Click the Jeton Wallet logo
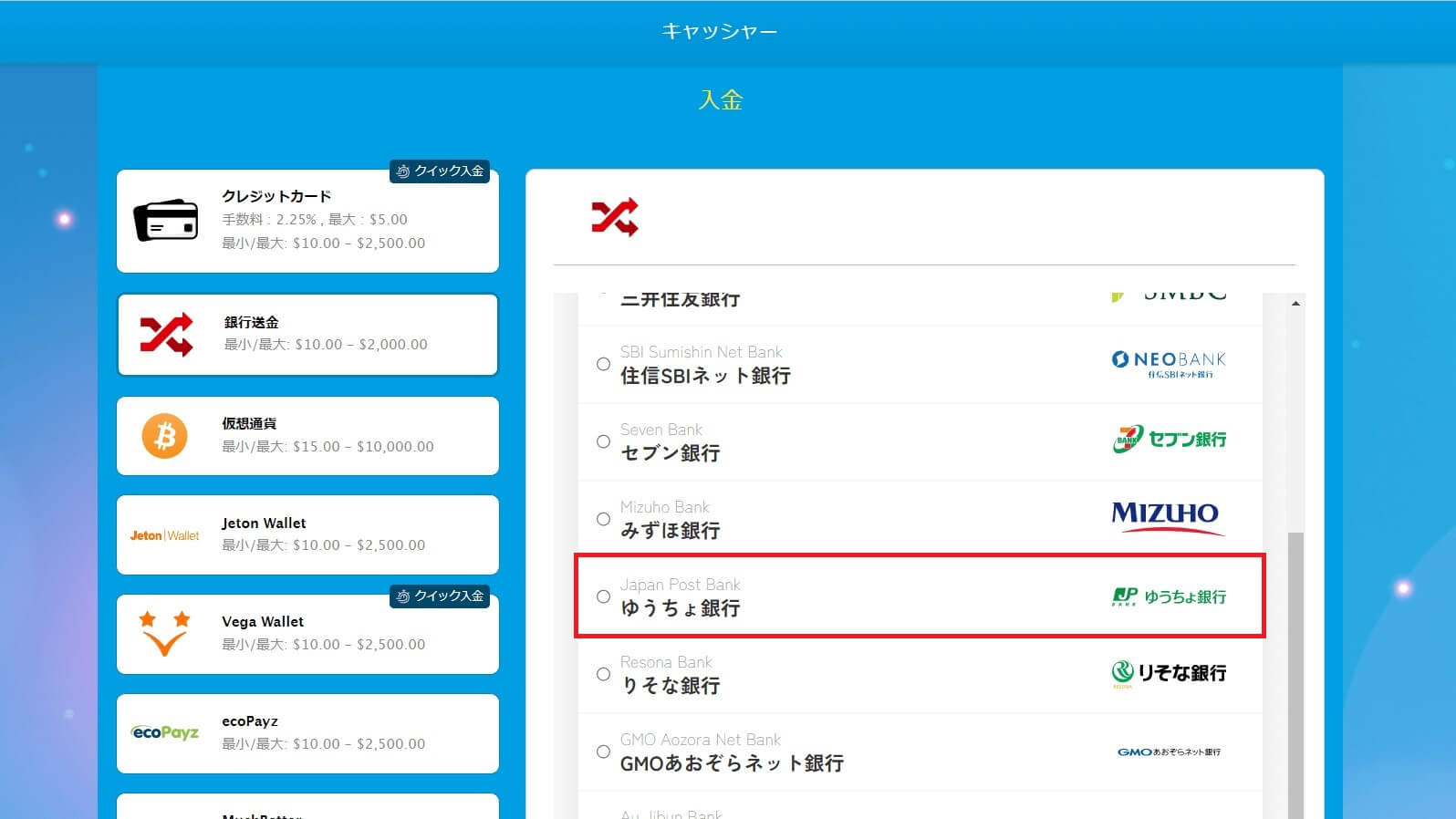The image size is (1456, 819). pyautogui.click(x=164, y=535)
